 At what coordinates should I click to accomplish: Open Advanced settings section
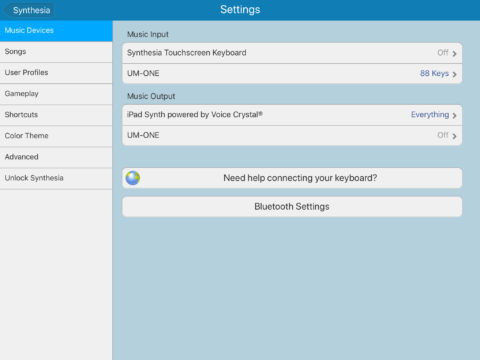(56, 157)
